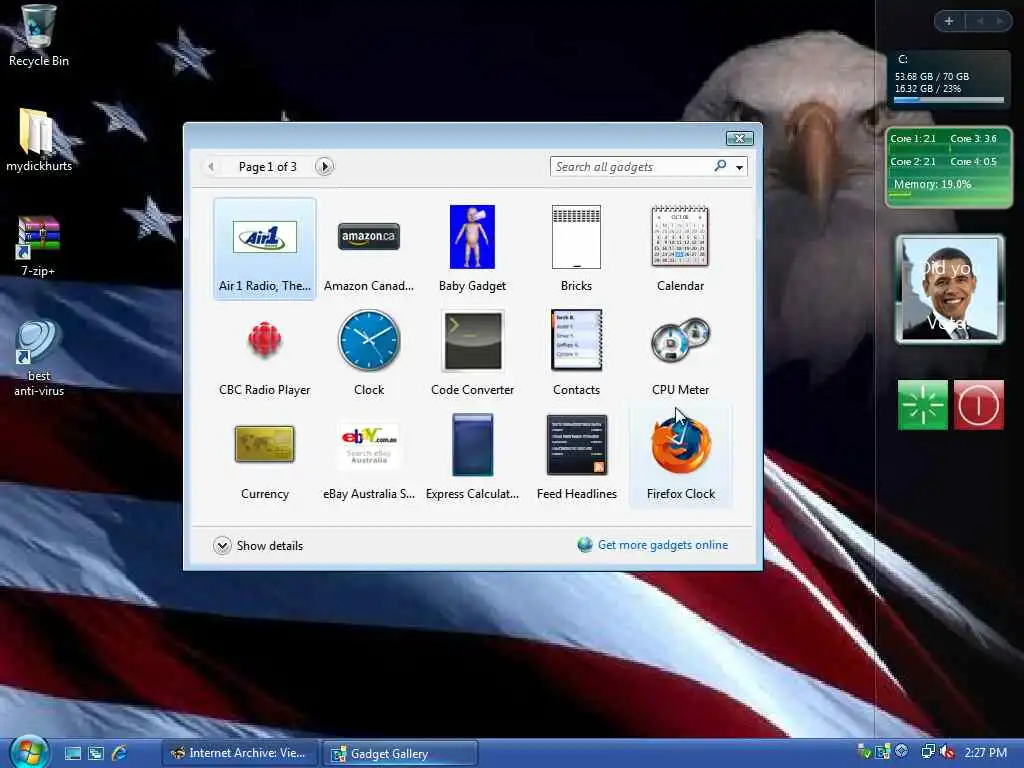Choose the CPU Meter gadget icon
The width and height of the screenshot is (1024, 768).
coord(680,340)
